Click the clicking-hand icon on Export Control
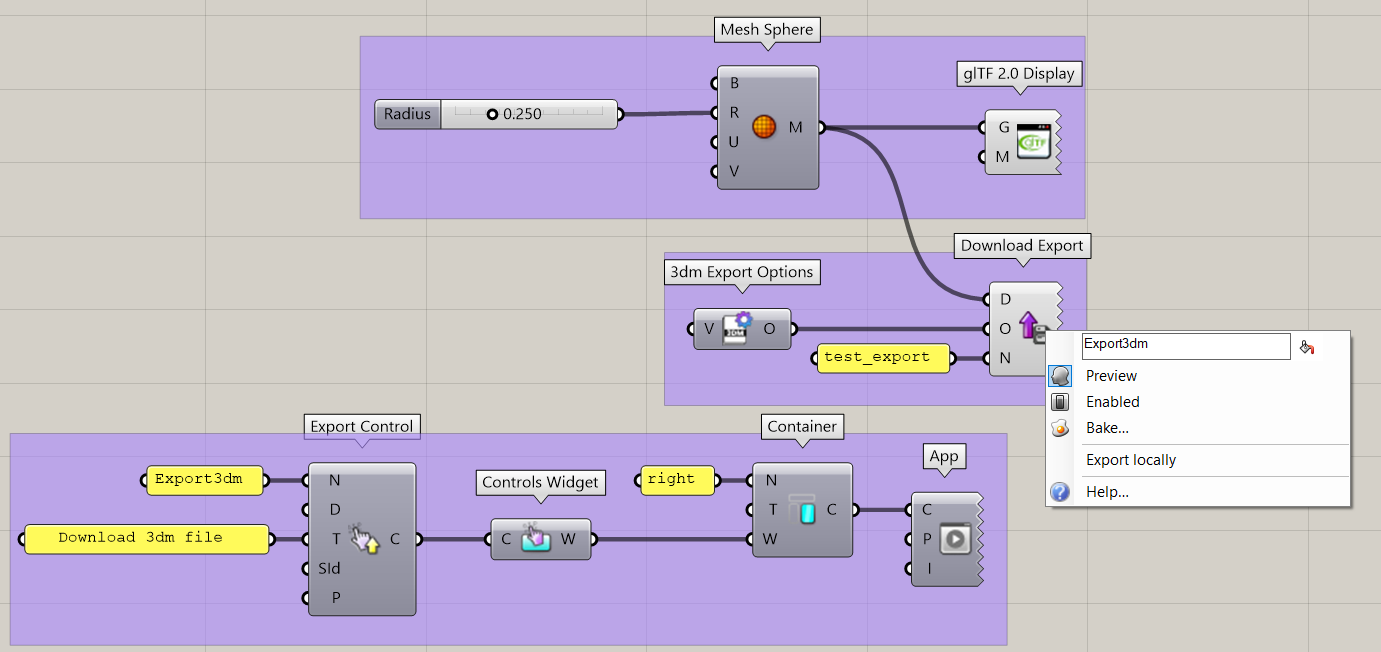The height and width of the screenshot is (652, 1381). click(362, 539)
